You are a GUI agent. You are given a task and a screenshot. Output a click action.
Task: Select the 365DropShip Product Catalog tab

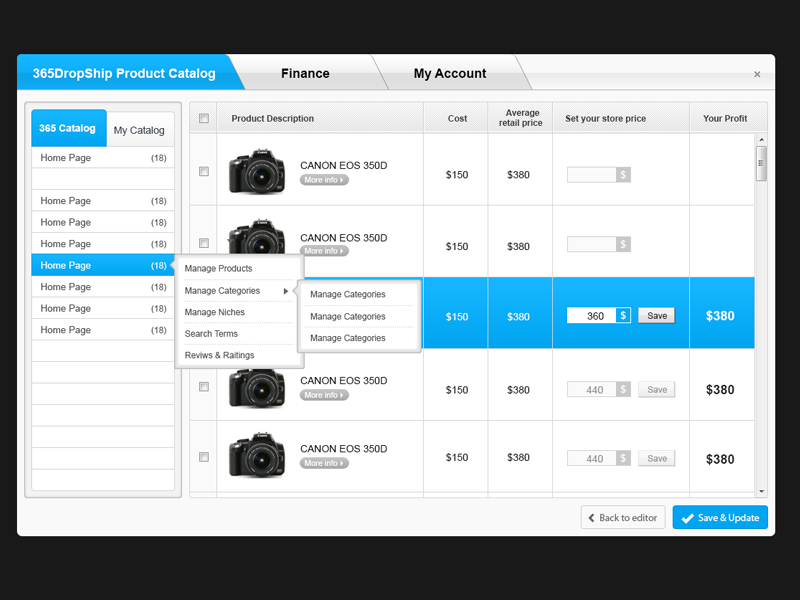tap(124, 73)
